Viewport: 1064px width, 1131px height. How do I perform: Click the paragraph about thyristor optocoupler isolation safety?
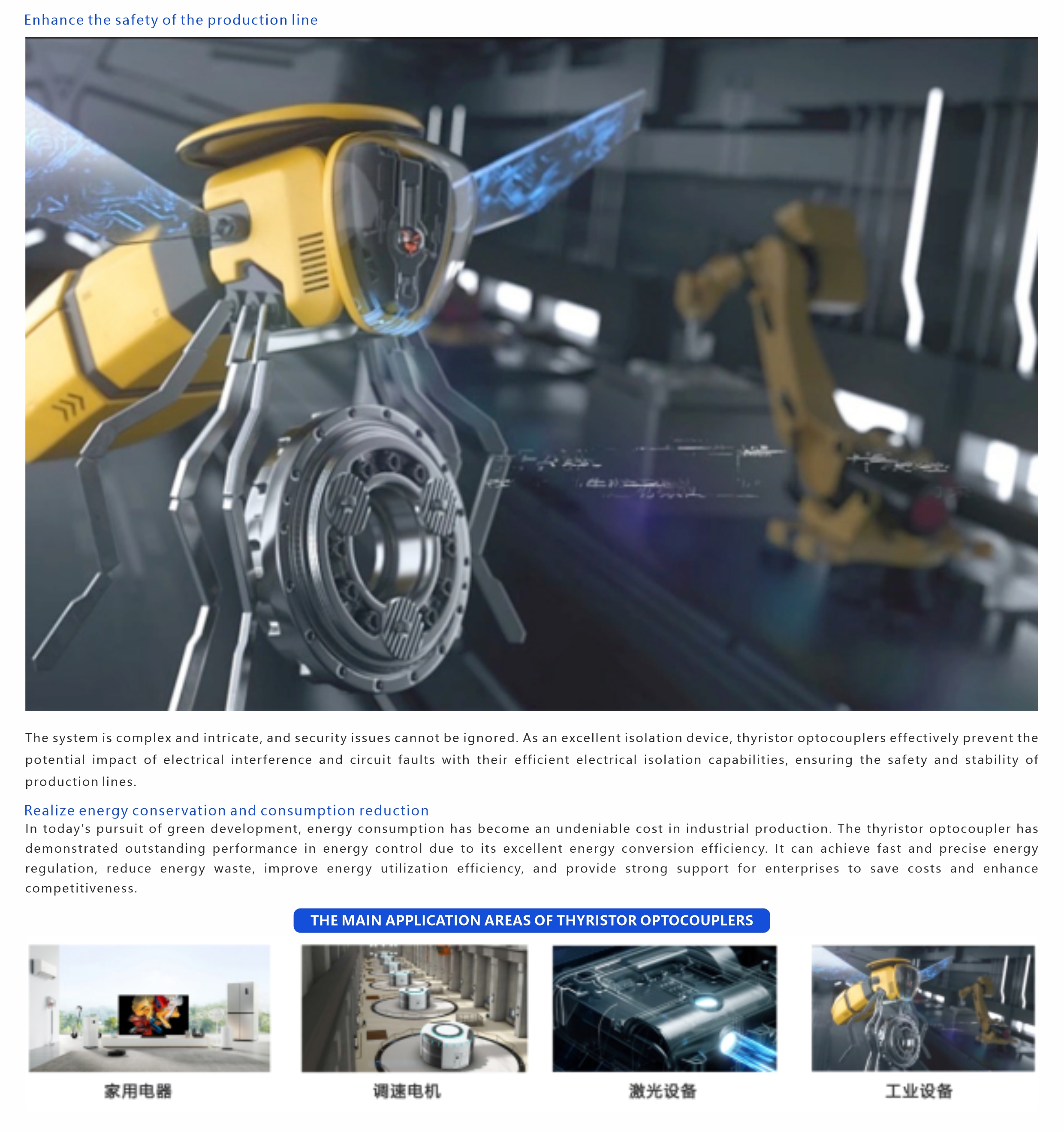[531, 759]
